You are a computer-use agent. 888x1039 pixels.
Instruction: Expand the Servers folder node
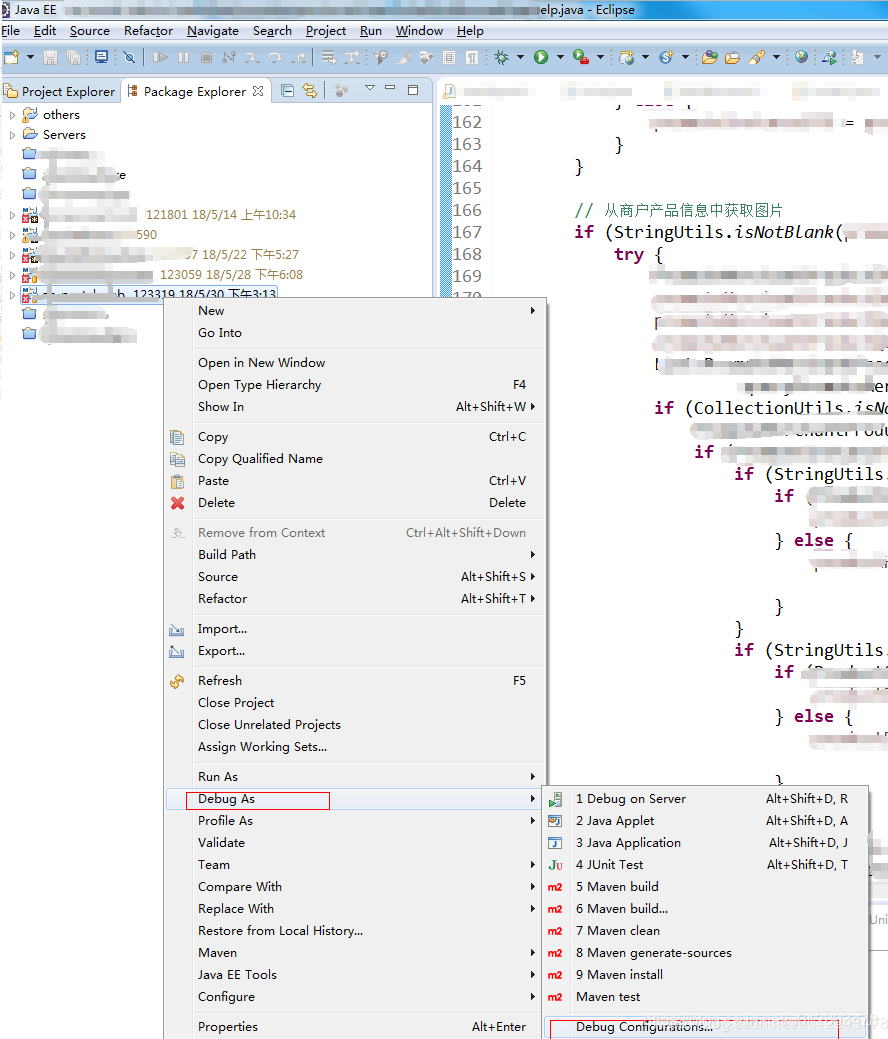pos(12,135)
